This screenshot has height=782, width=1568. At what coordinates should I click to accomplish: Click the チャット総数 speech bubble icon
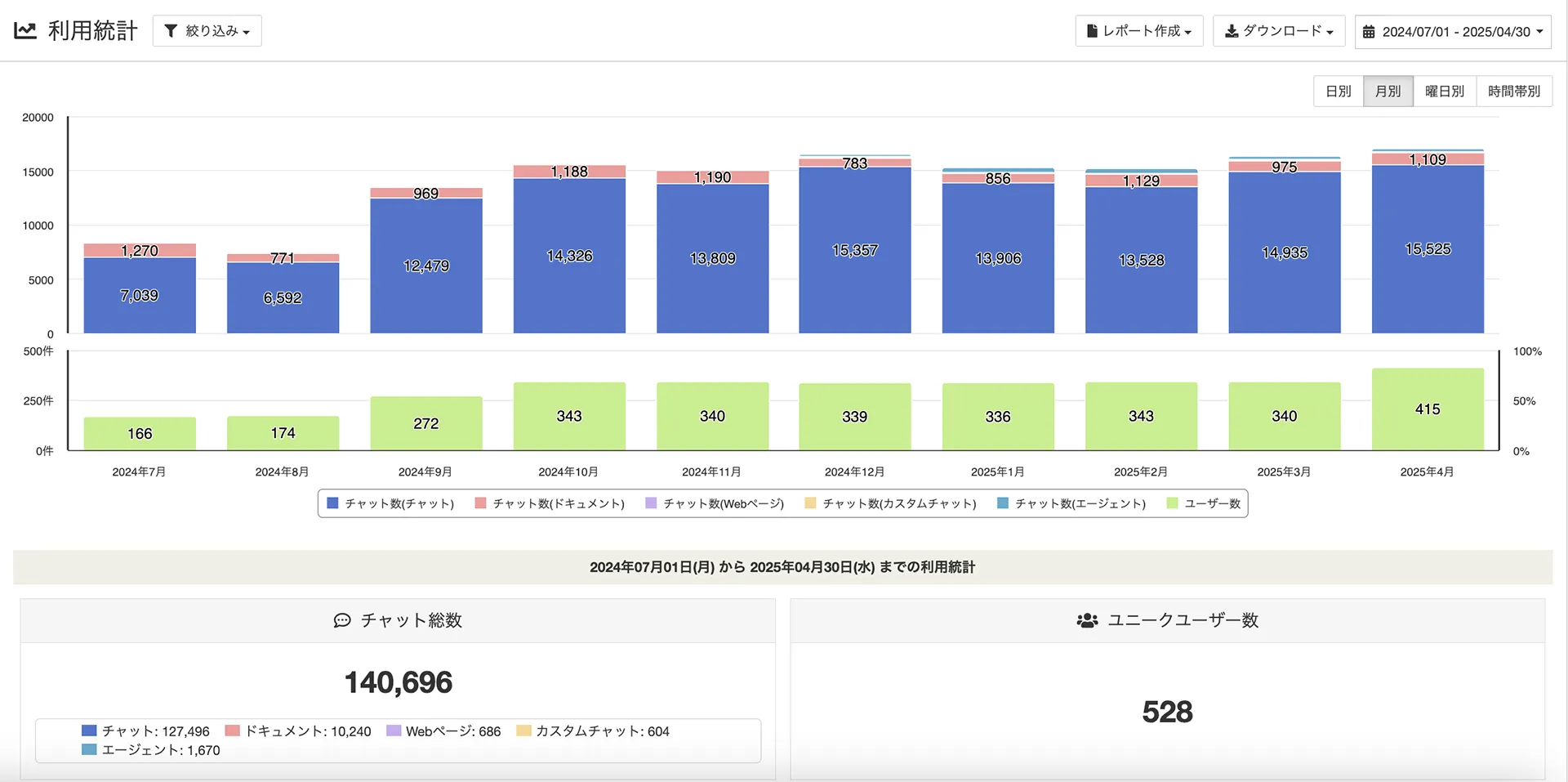342,621
